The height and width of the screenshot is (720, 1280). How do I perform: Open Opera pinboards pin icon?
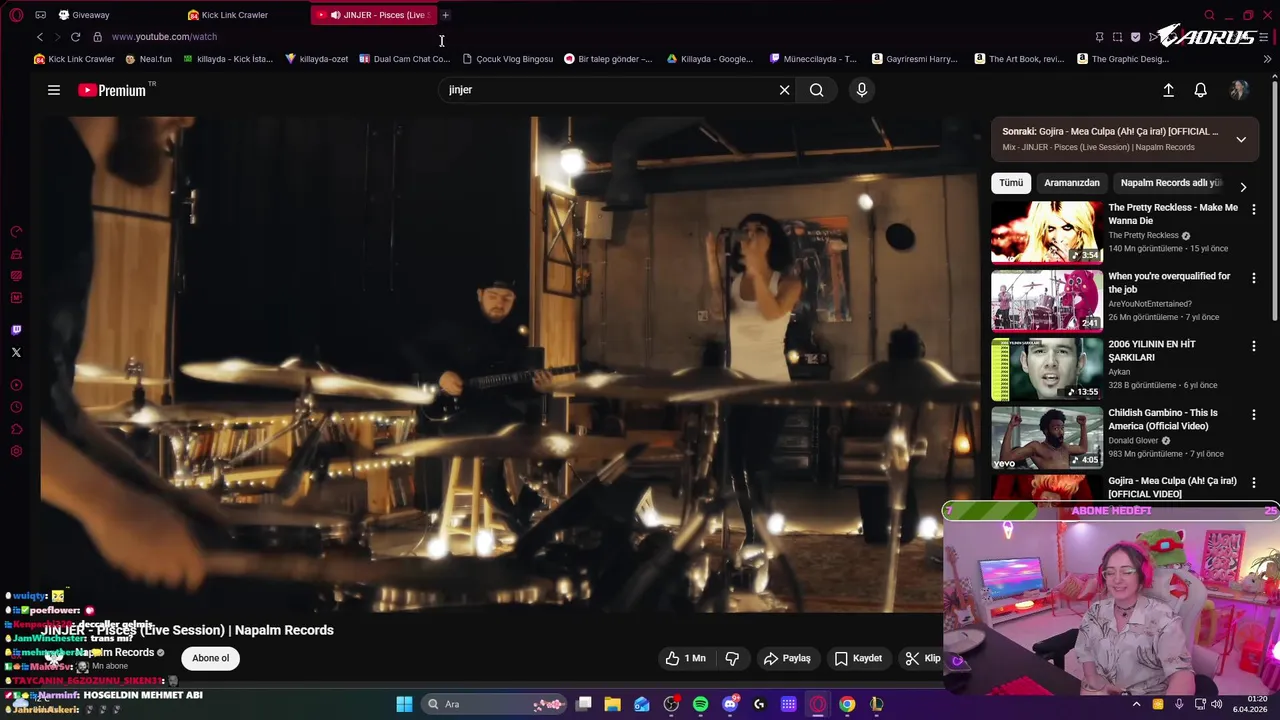1099,37
